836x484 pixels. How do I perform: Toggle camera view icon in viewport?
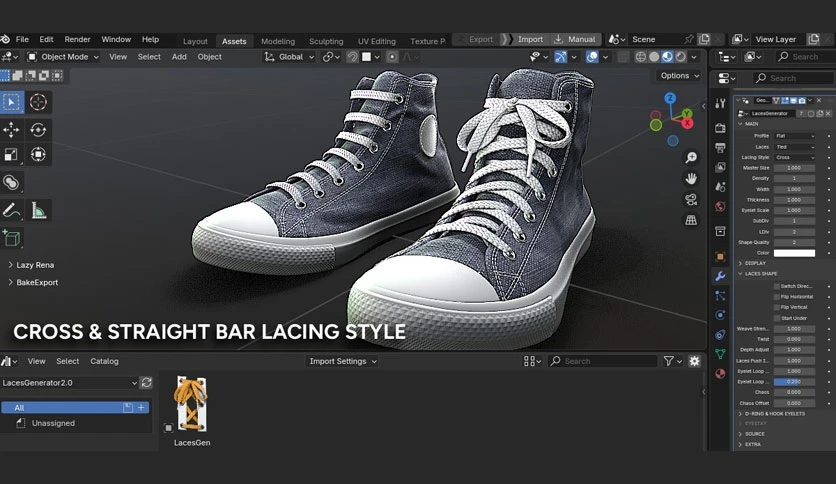pos(691,199)
